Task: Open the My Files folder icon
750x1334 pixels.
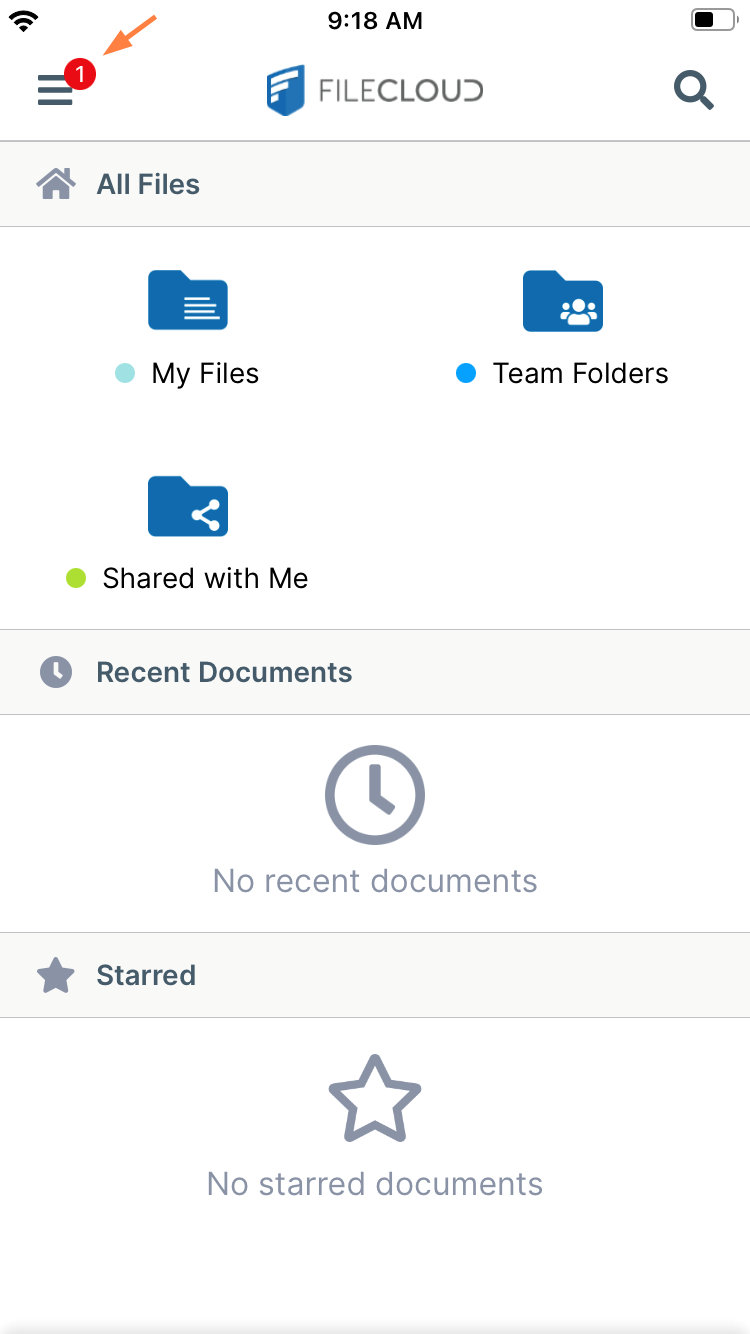Action: 188,300
